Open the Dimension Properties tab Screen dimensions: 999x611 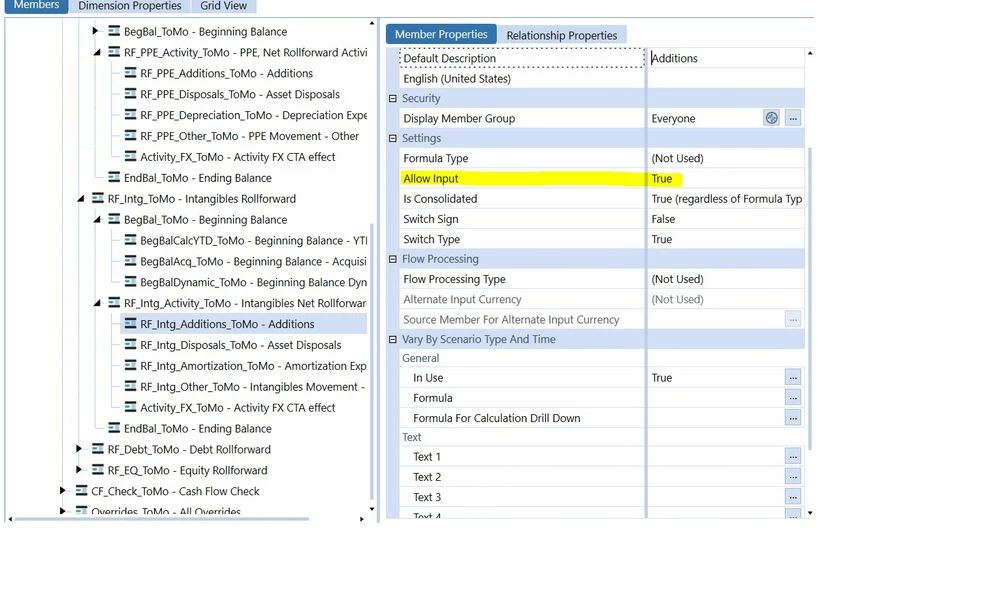click(129, 6)
